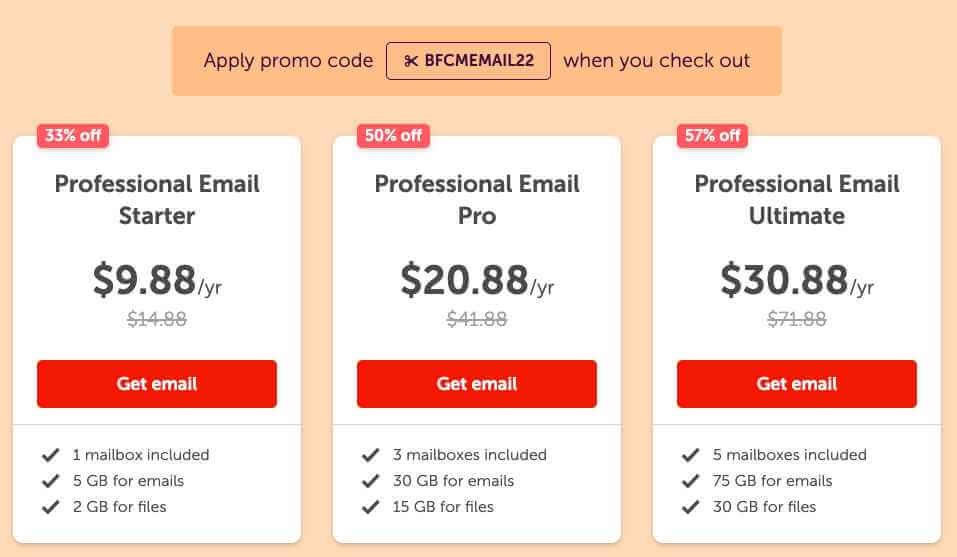This screenshot has width=957, height=557.
Task: Select the Professional Email Starter heading
Action: (157, 199)
